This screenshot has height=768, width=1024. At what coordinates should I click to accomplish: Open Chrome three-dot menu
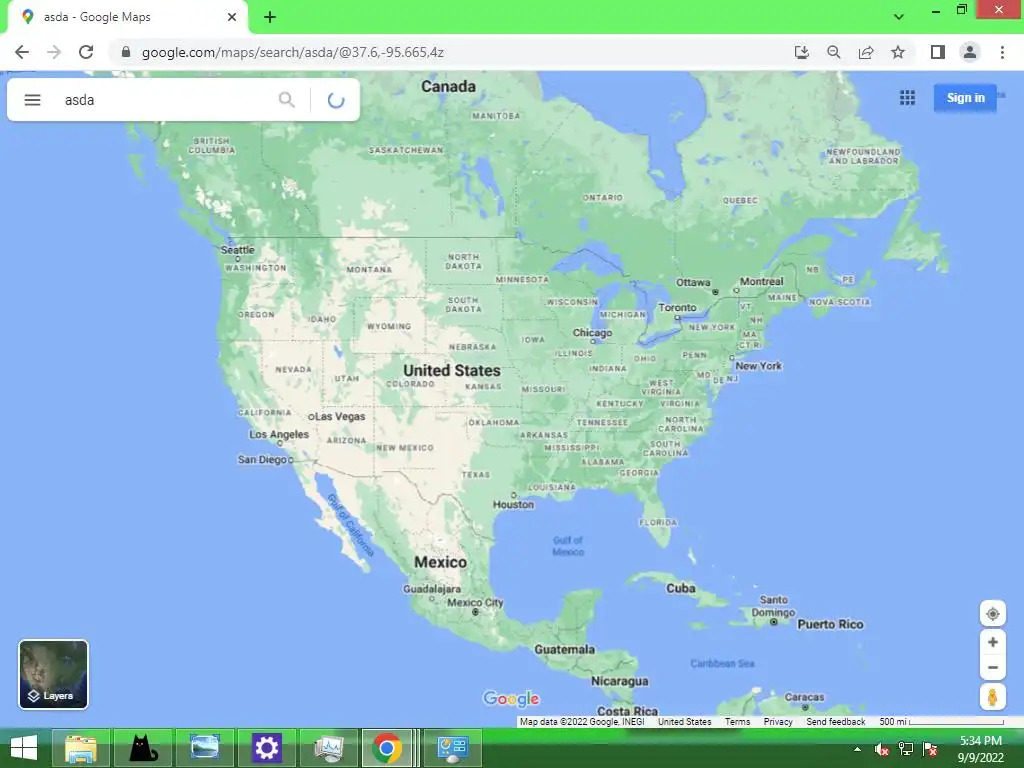[x=1002, y=52]
